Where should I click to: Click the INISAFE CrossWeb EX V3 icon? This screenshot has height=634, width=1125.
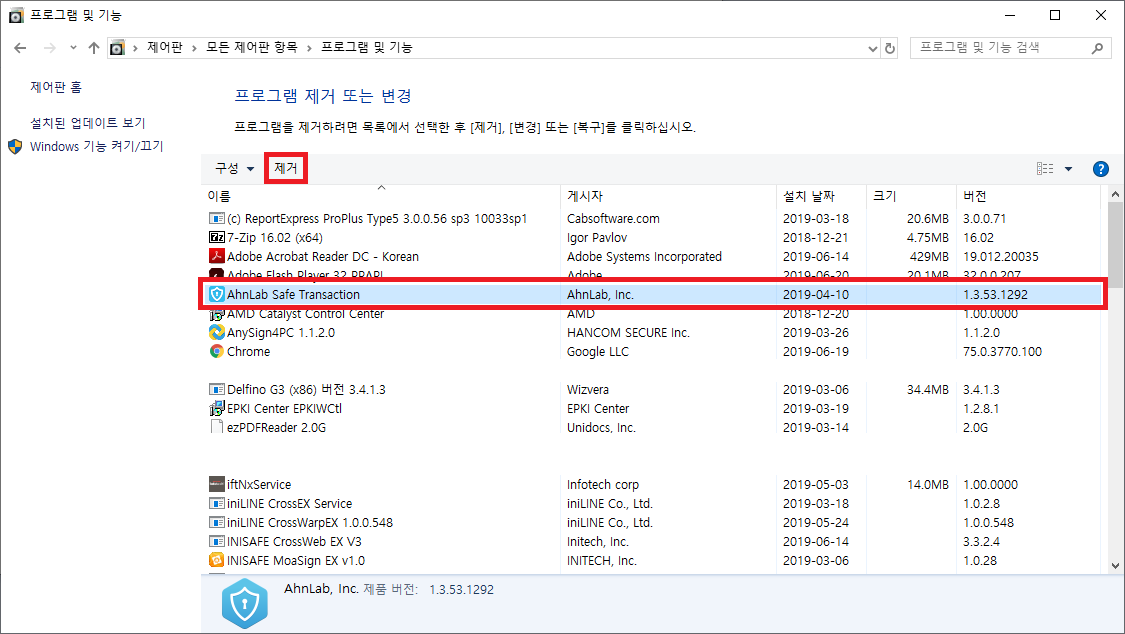[216, 541]
